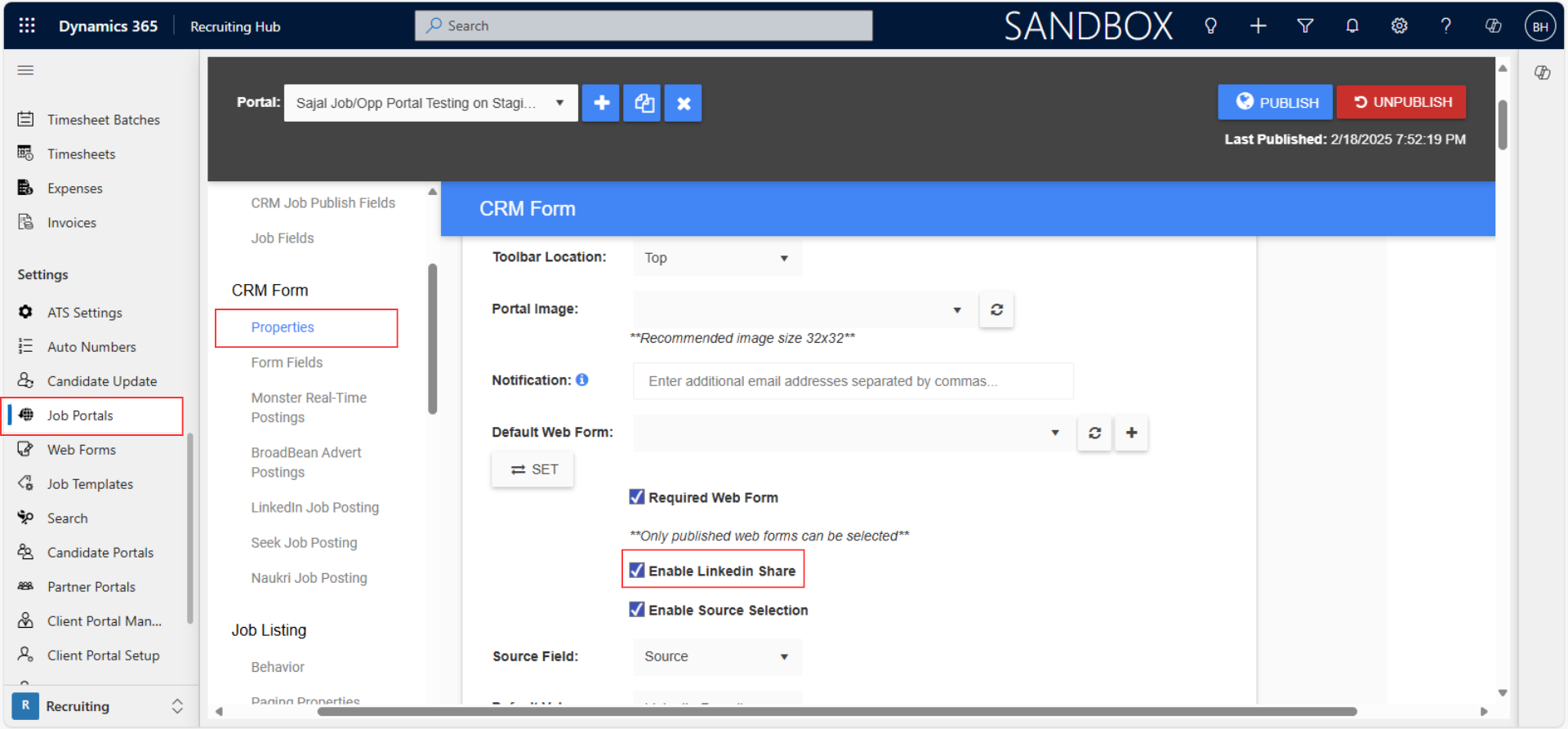Viewport: 1568px width, 729px height.
Task: Open LinkedIn Job Posting section
Action: coord(314,507)
